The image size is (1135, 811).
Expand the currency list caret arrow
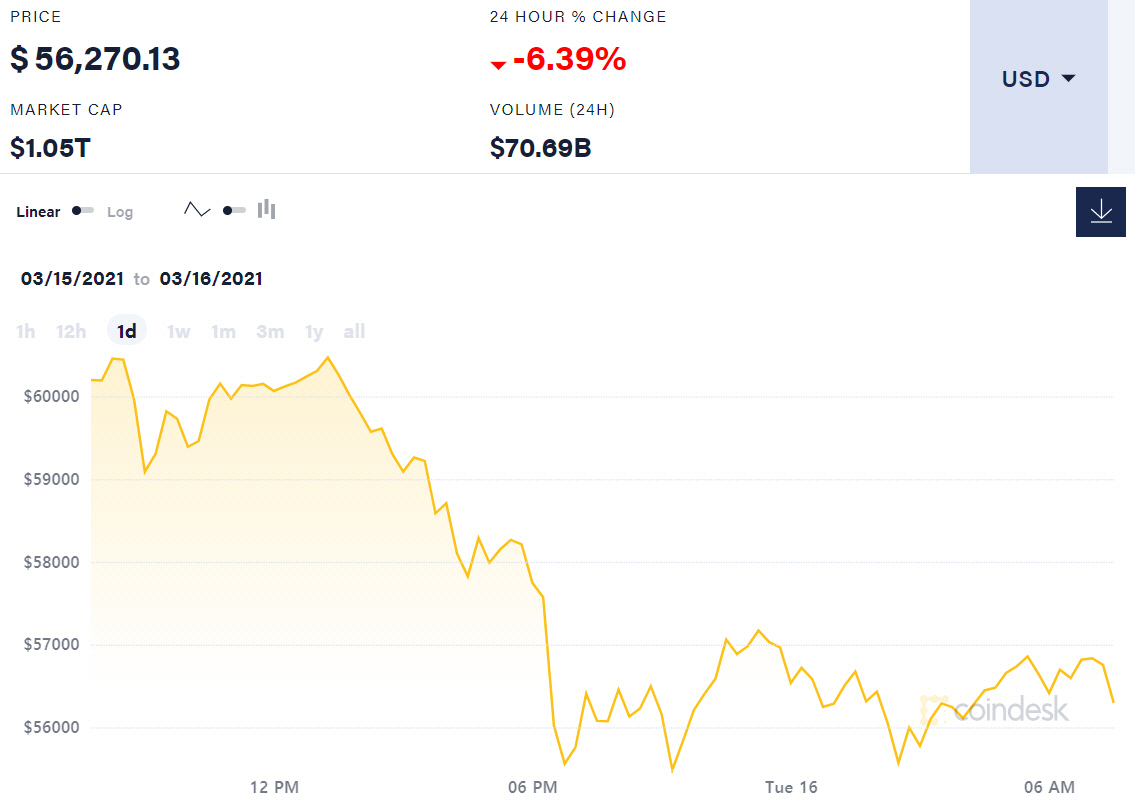click(x=1068, y=79)
